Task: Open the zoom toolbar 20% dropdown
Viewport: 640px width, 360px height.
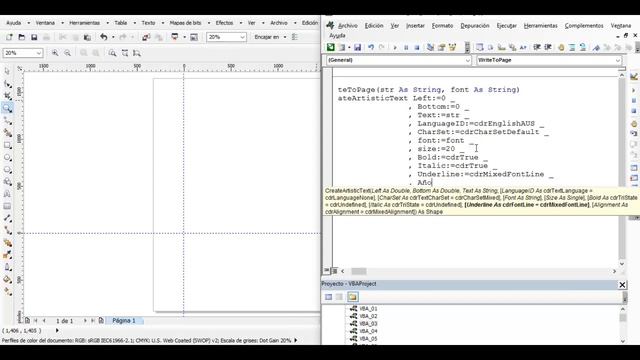Action: click(39, 53)
